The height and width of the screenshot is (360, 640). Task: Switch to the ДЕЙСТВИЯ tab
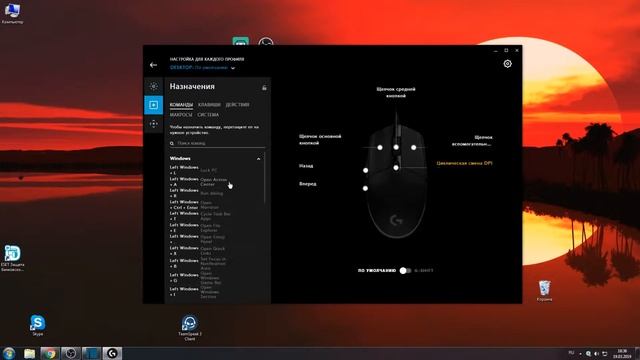click(x=238, y=105)
